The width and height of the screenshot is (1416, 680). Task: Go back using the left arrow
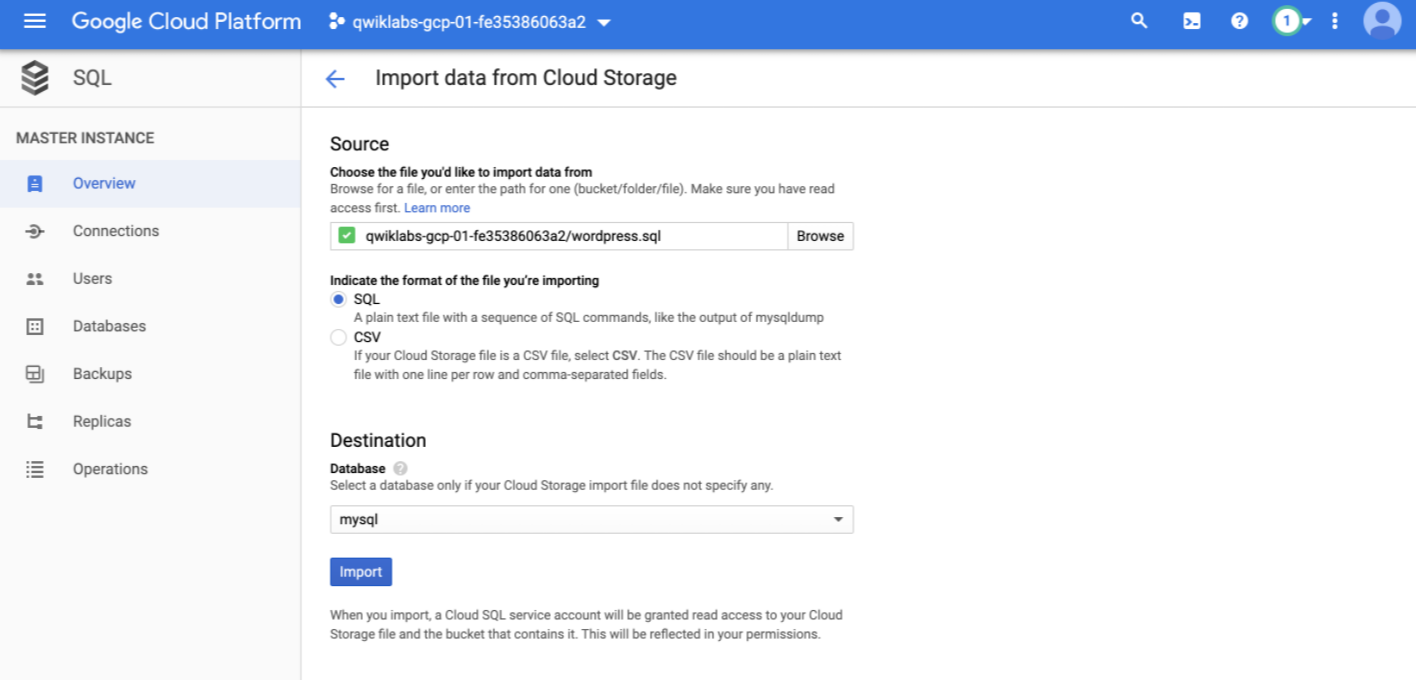pyautogui.click(x=335, y=79)
